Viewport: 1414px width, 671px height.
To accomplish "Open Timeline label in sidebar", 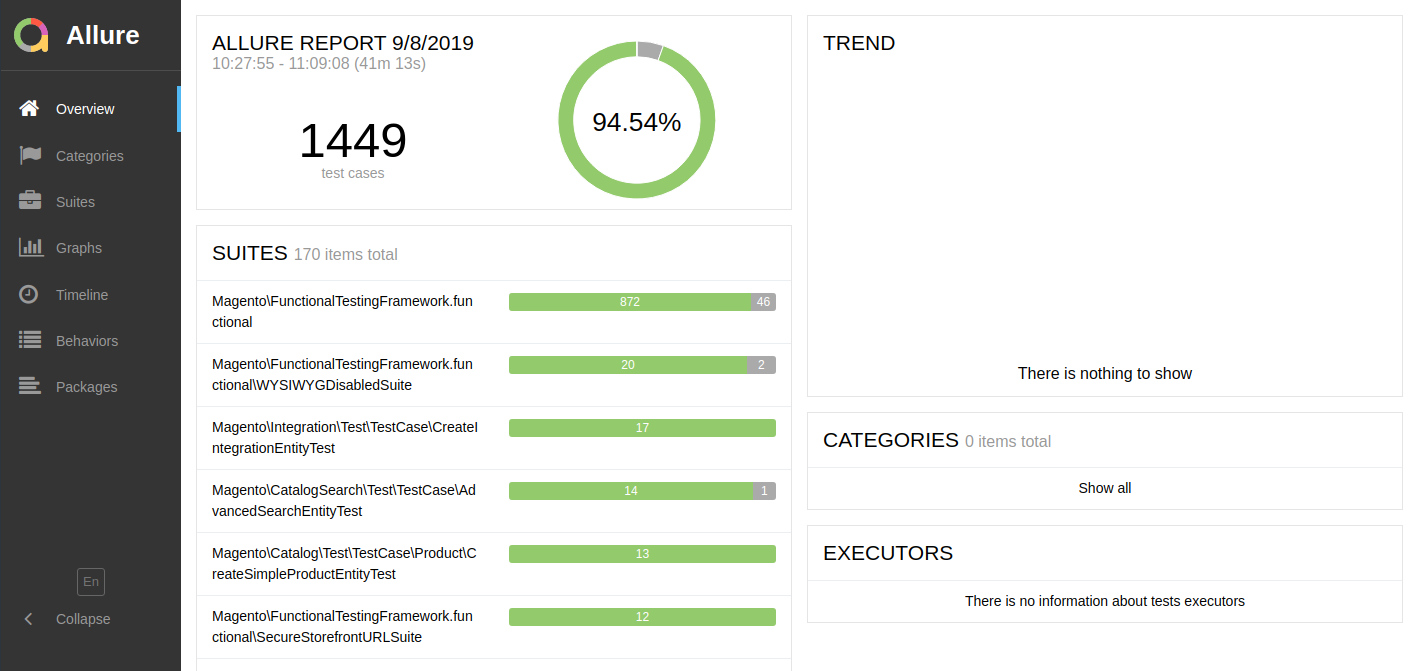I will [x=82, y=295].
